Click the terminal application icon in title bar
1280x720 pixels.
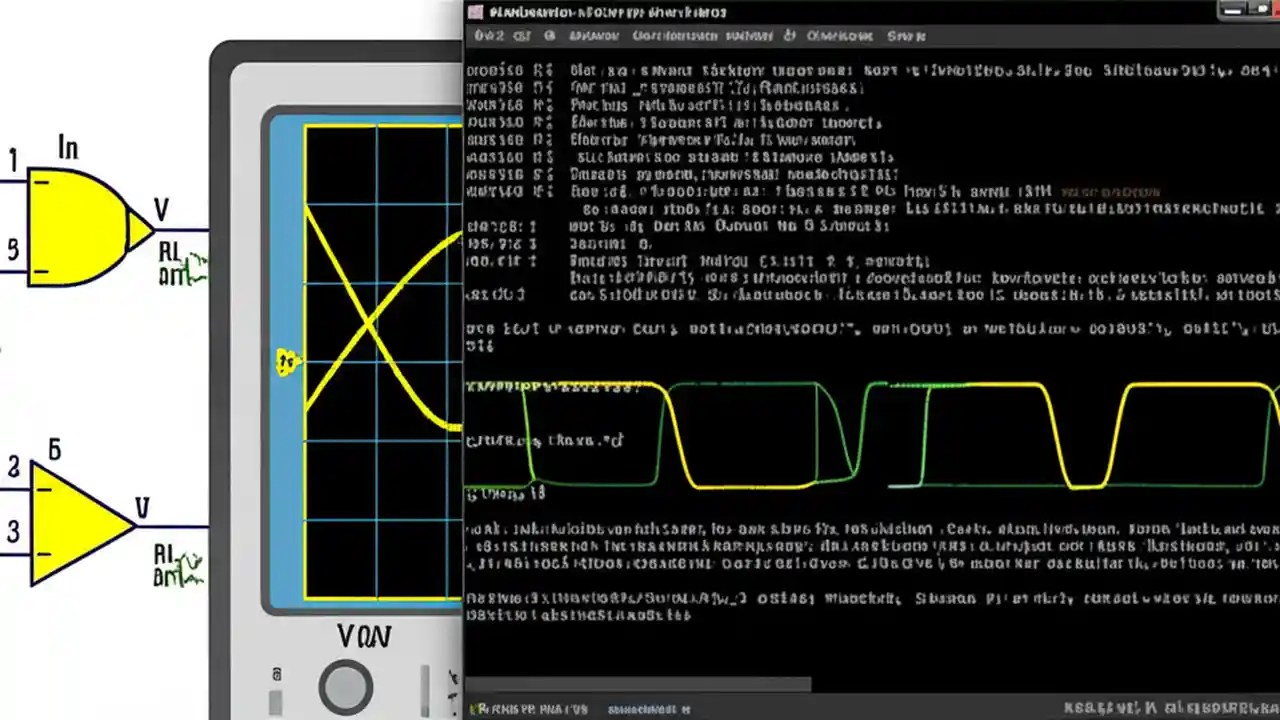(476, 12)
